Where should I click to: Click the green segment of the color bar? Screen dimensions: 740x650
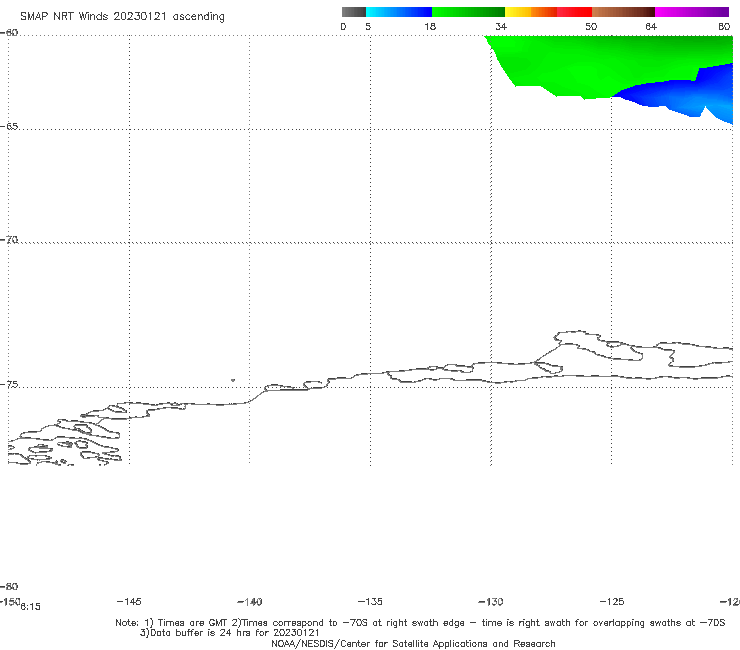tap(468, 12)
